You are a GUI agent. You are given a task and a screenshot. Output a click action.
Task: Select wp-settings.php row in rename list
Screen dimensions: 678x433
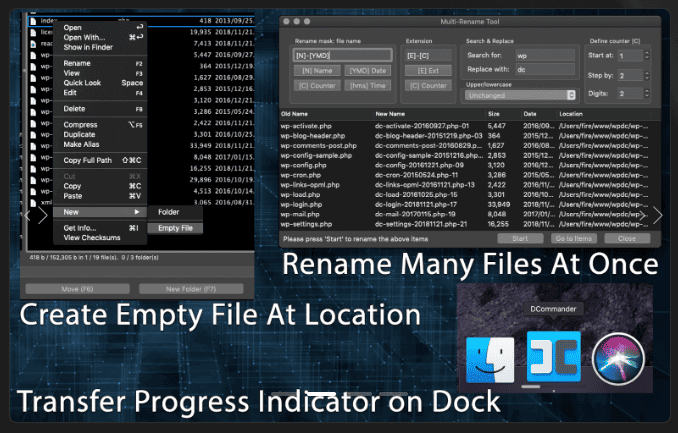[x=470, y=224]
